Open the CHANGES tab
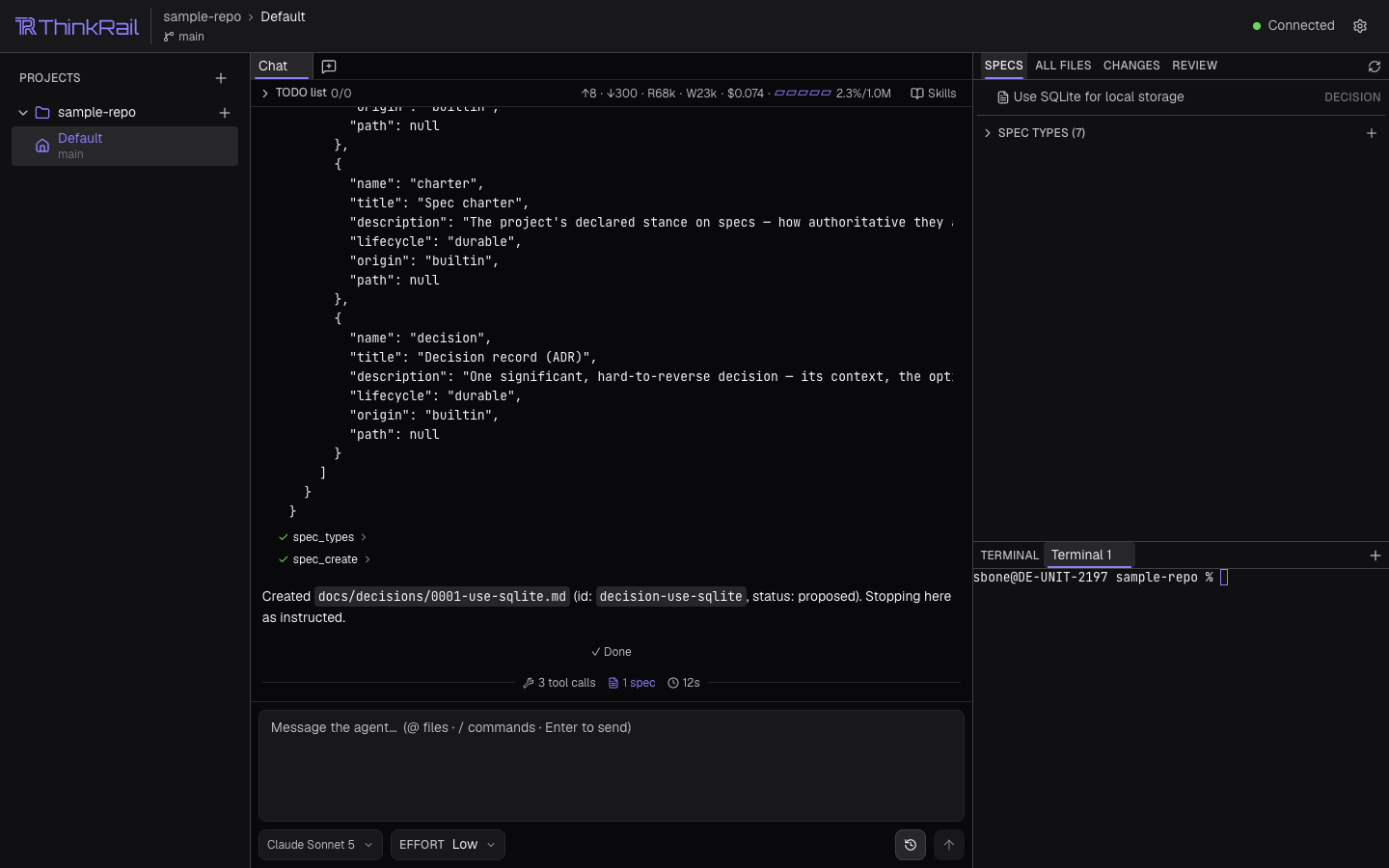Image resolution: width=1389 pixels, height=868 pixels. pyautogui.click(x=1131, y=66)
